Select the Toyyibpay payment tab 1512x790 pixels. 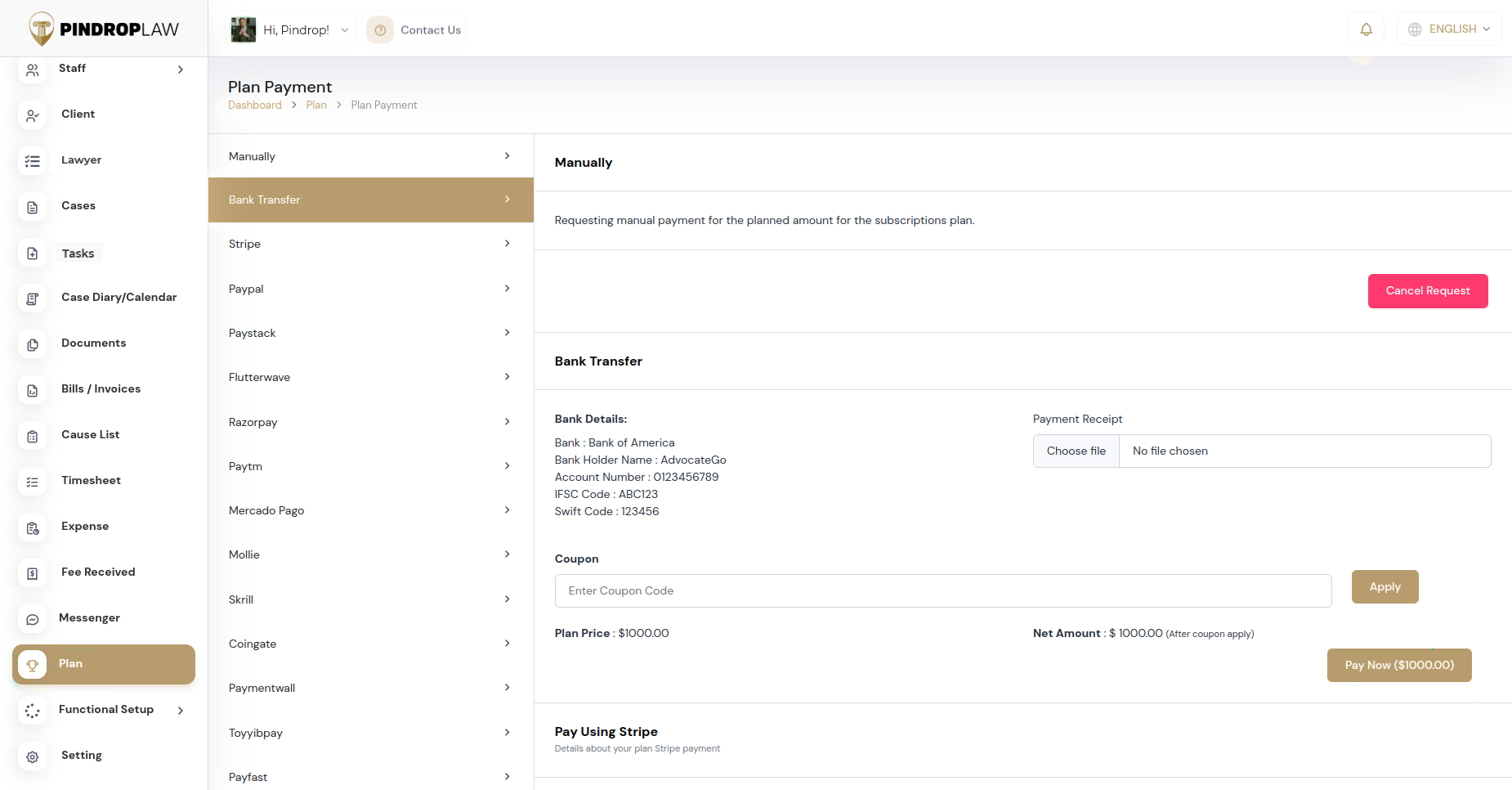pyautogui.click(x=371, y=733)
